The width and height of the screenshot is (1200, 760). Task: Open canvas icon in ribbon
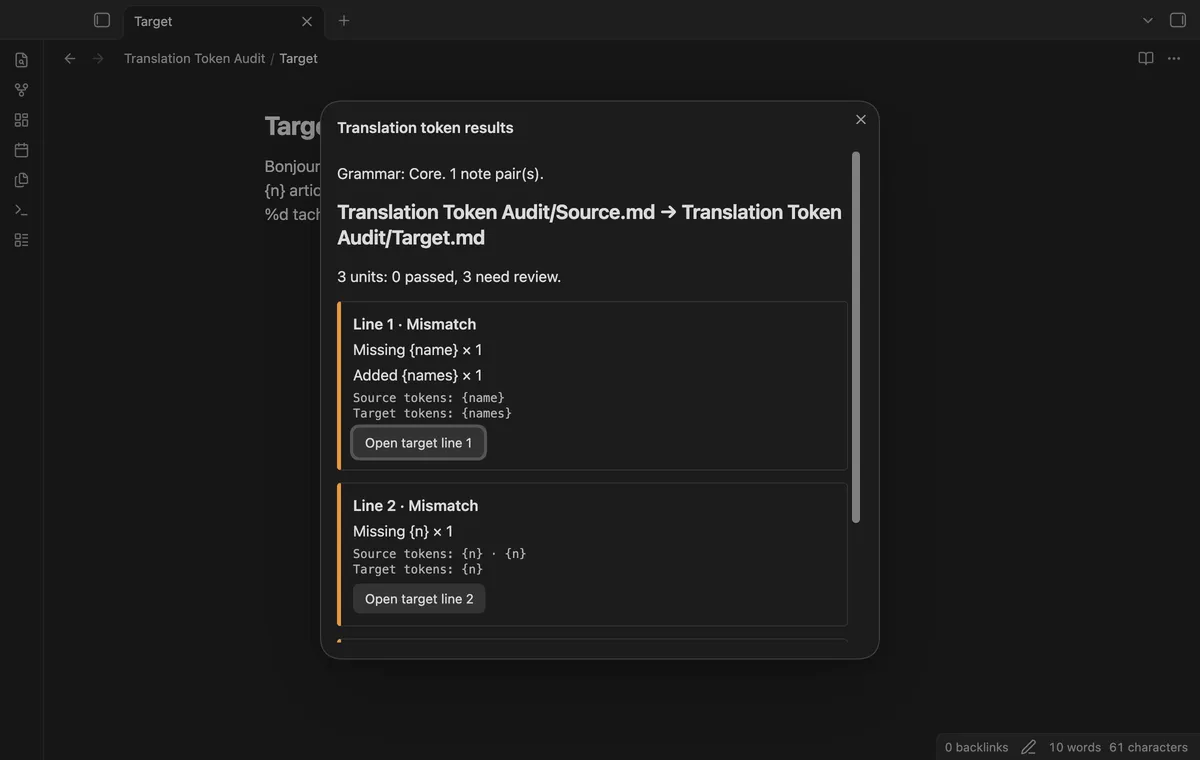[21, 120]
